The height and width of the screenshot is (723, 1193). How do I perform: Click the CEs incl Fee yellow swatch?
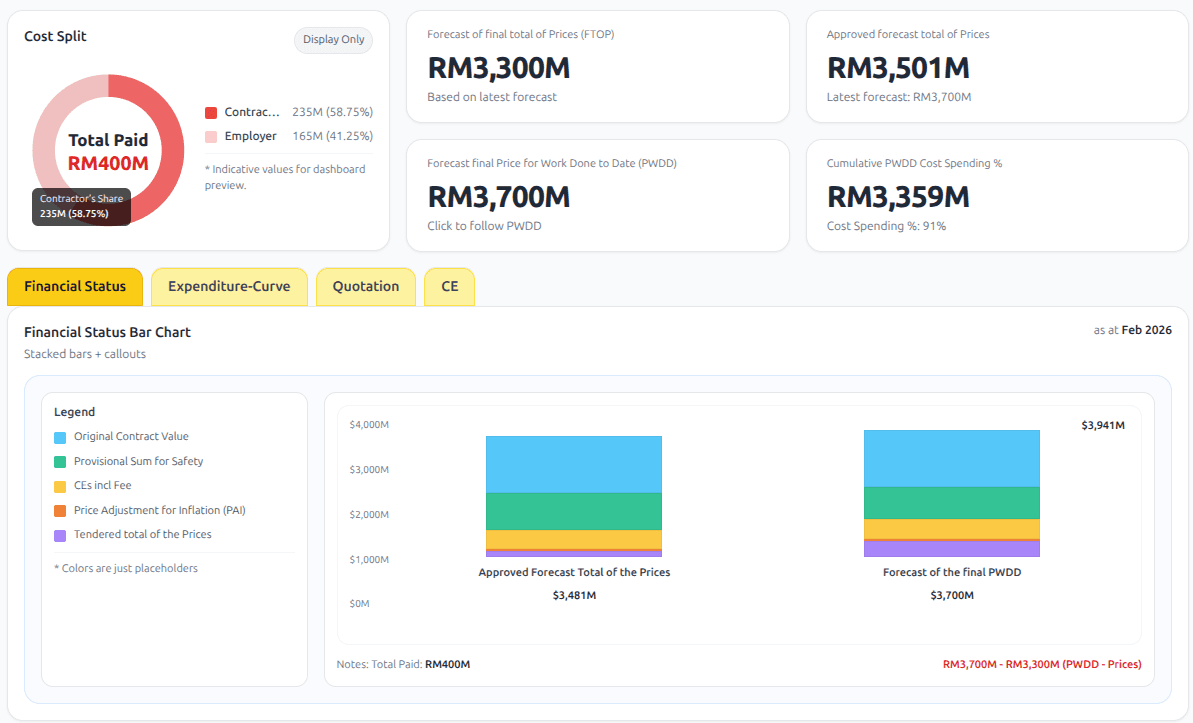point(60,486)
